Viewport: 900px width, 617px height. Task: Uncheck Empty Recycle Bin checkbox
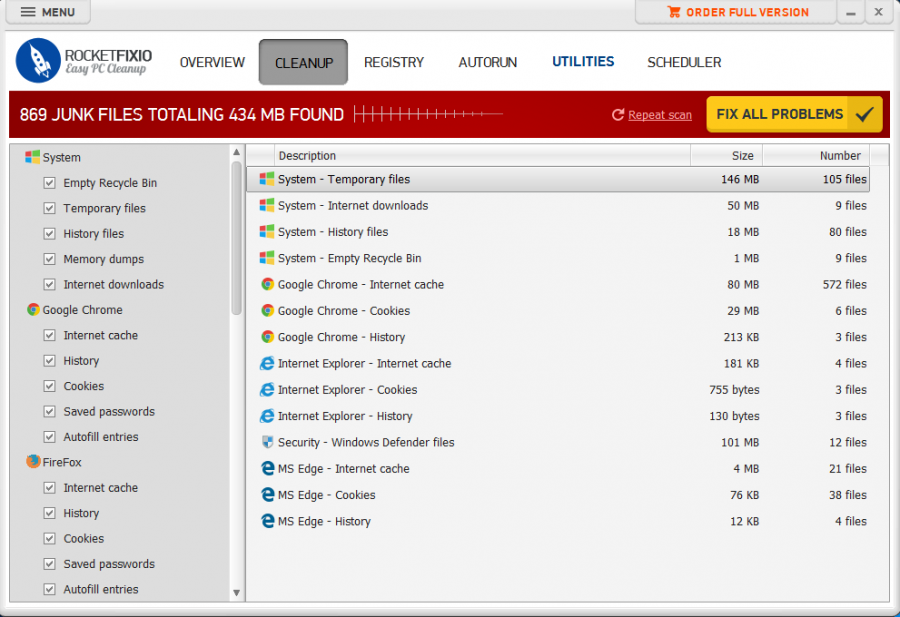(49, 183)
